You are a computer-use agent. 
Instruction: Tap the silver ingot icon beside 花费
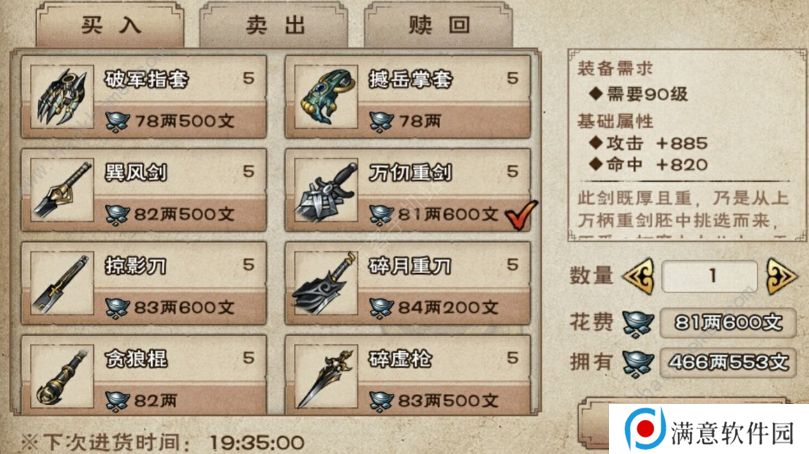[x=638, y=323]
